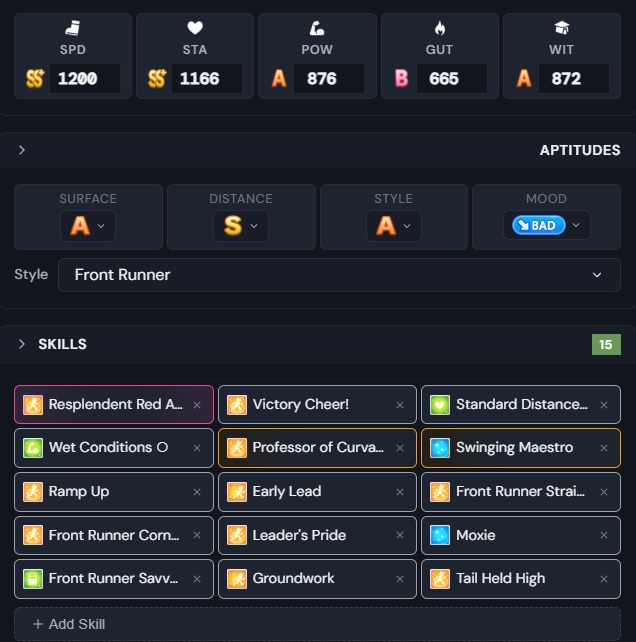Screen dimensions: 636x642
Task: Click the Groundwork skill name
Action: pos(293,579)
